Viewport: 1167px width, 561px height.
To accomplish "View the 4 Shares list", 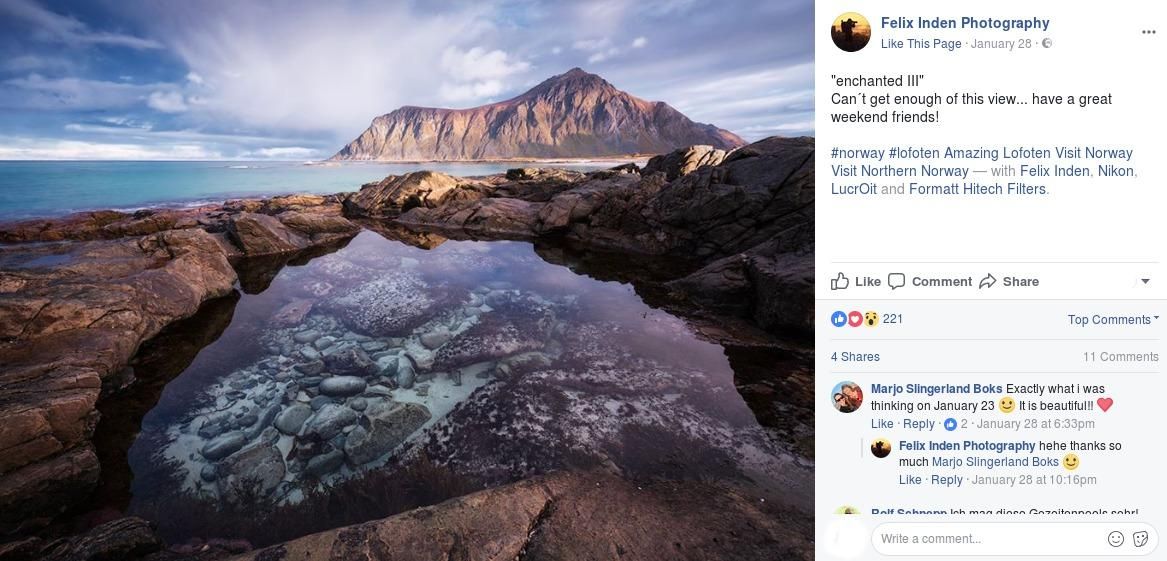I will [855, 357].
